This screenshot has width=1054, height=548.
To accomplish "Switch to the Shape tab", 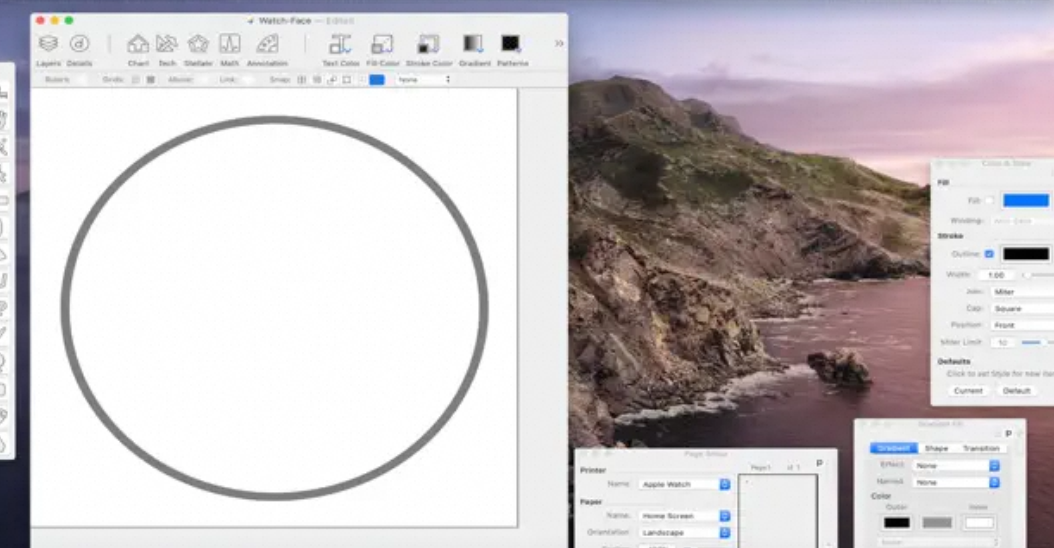I will point(936,448).
